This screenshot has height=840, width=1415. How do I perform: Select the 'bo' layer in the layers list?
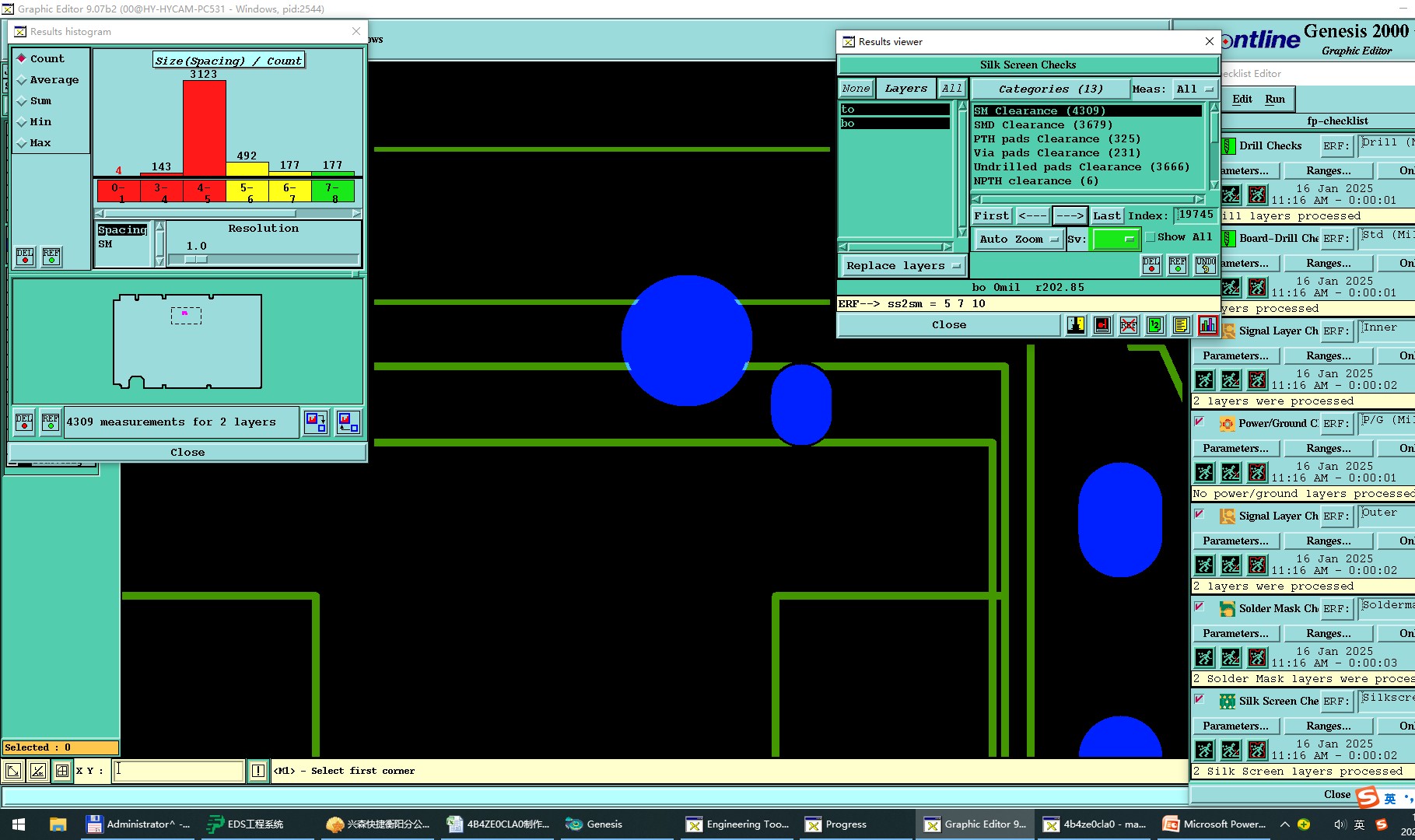click(x=895, y=123)
